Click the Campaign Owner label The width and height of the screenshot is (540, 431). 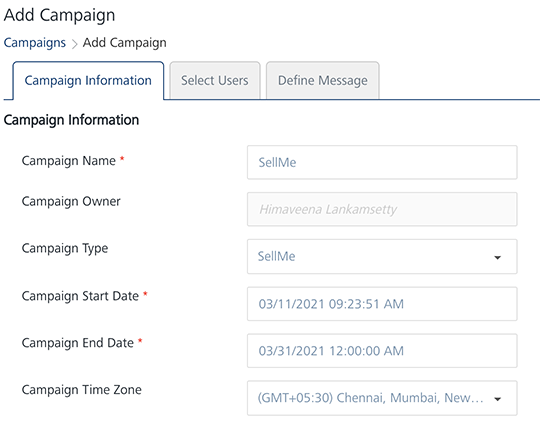click(71, 201)
